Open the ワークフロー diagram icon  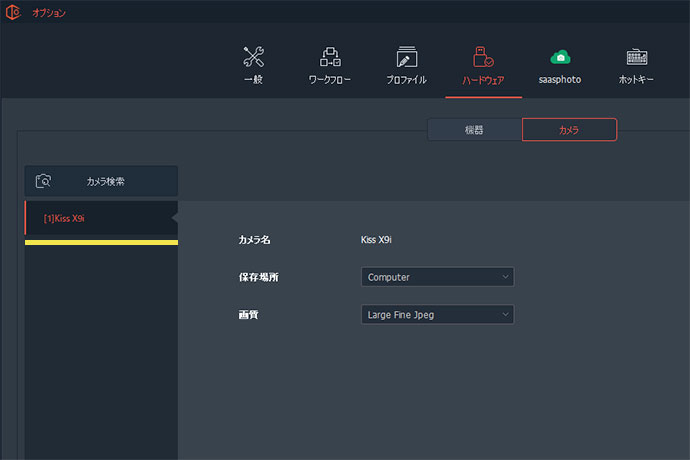329,57
